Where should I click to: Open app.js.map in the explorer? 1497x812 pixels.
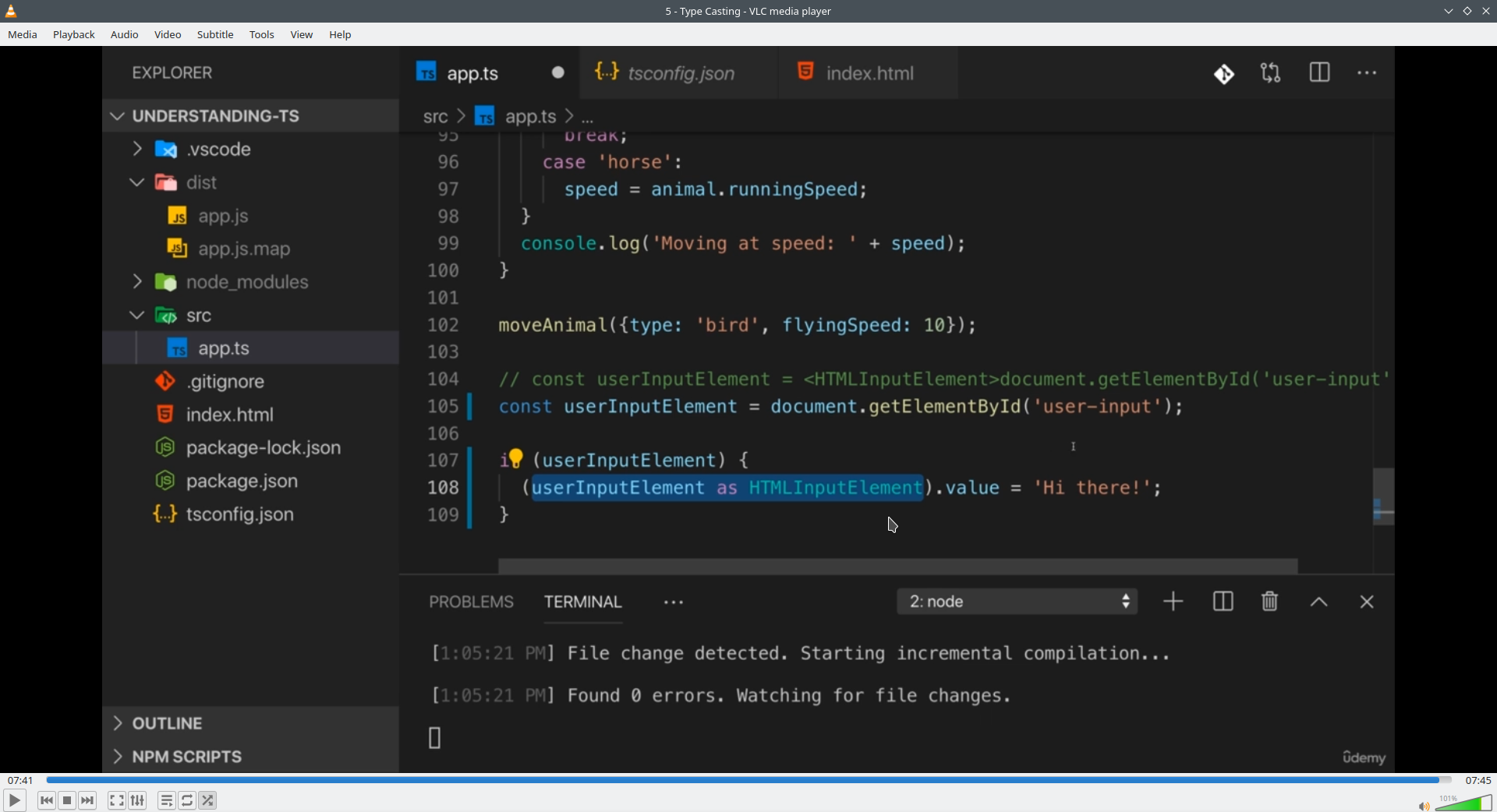[251, 249]
